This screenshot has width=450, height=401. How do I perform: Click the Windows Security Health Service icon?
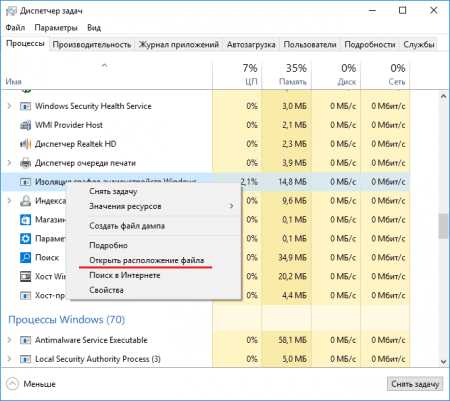(x=25, y=106)
